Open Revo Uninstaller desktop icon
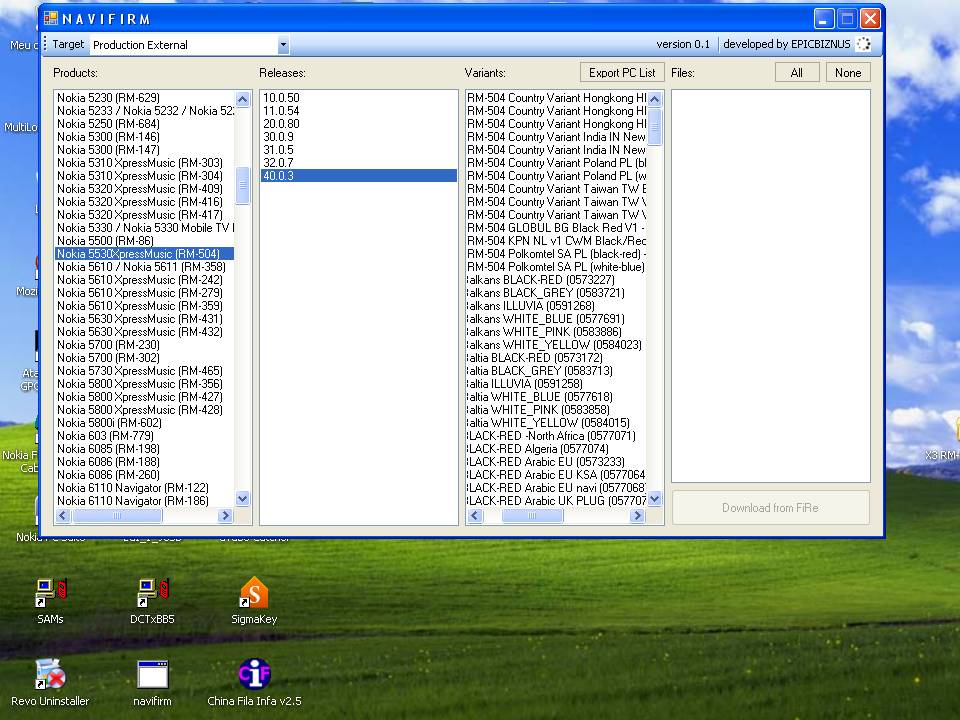Screen dimensions: 960x720 click(50, 682)
